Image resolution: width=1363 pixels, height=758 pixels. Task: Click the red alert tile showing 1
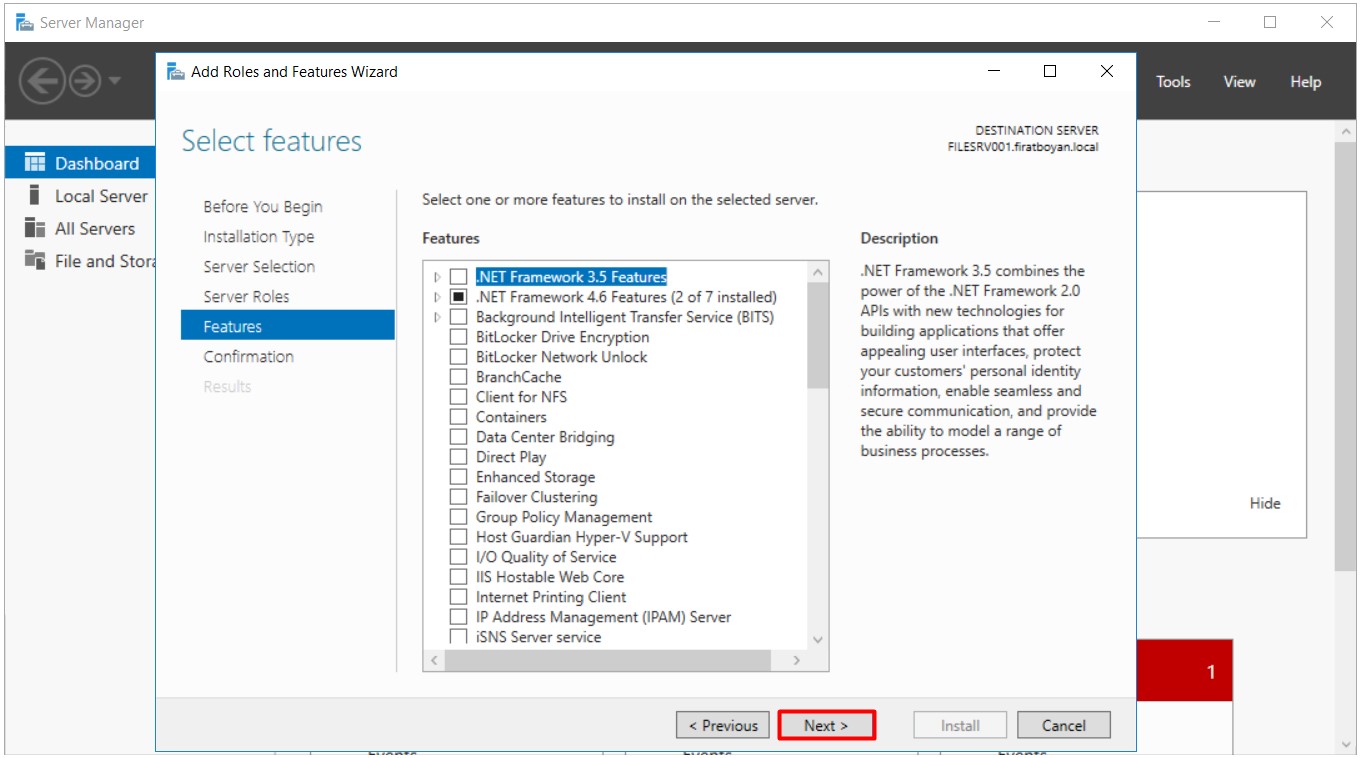(1185, 671)
